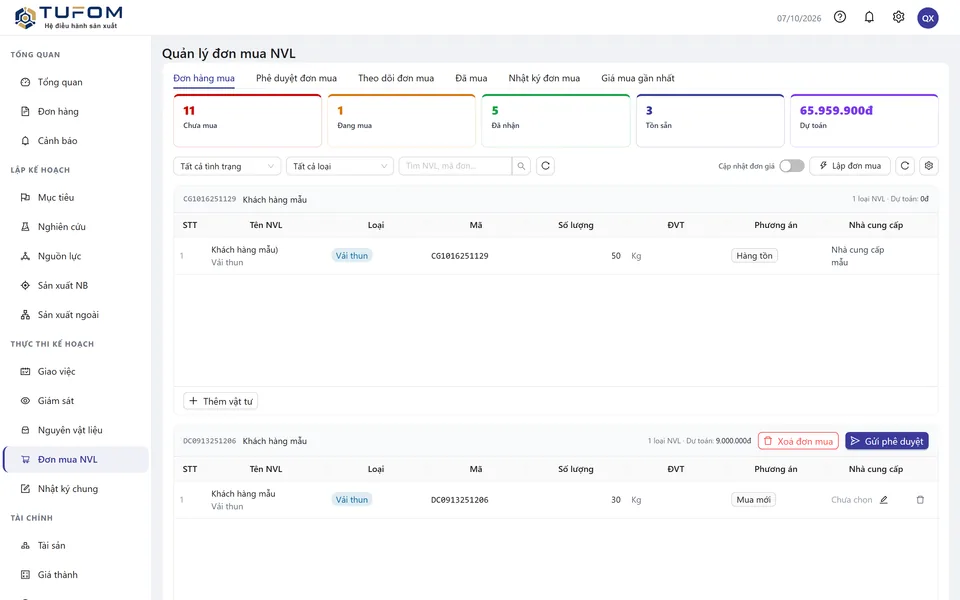
Task: Click the Lập đơn mua button
Action: [850, 166]
